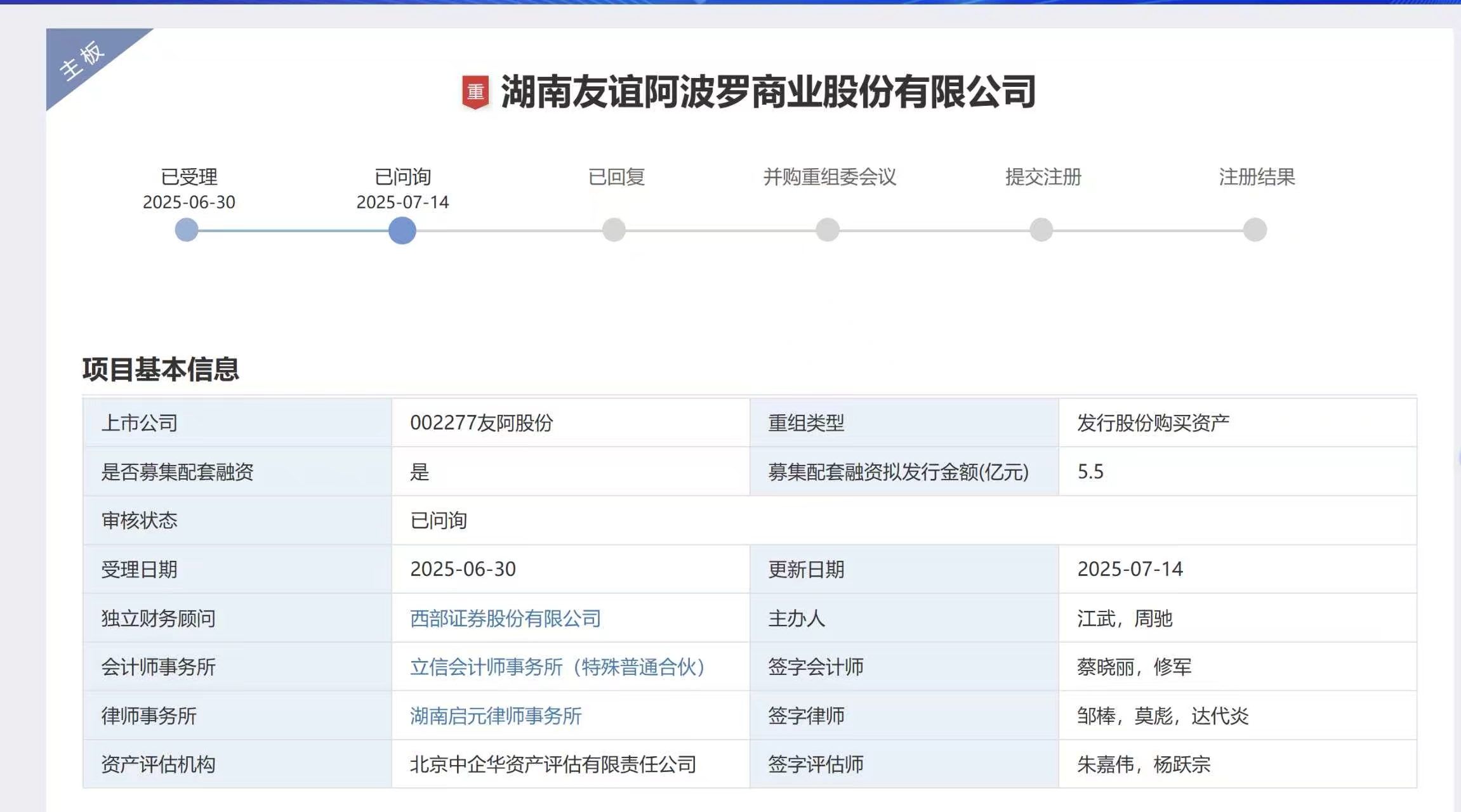Click the 审核状态 header cell

click(x=237, y=520)
